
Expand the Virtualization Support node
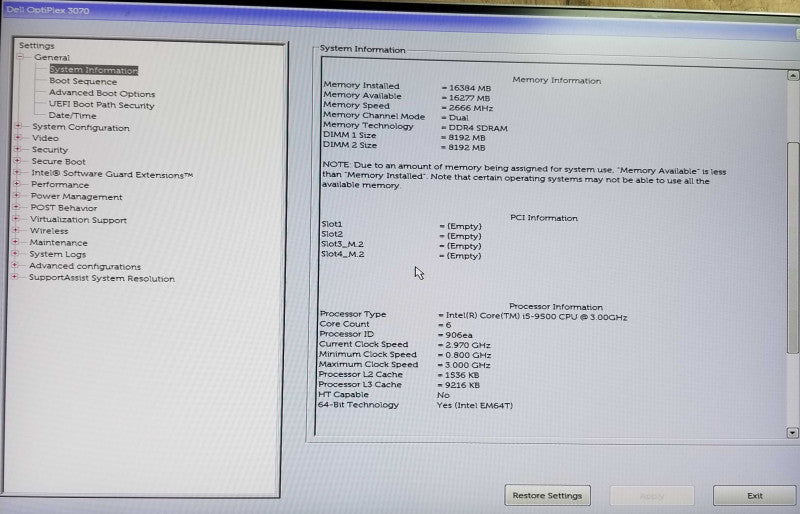16,218
